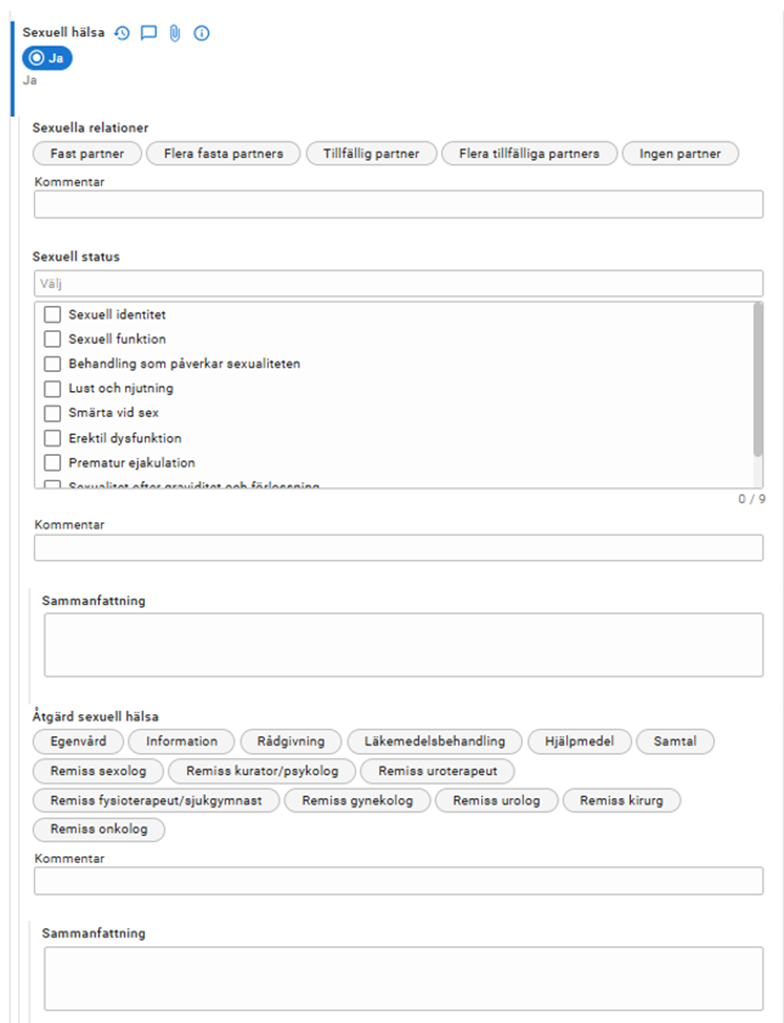Pick the Ingen partner chip
The width and height of the screenshot is (784, 1023).
(680, 154)
